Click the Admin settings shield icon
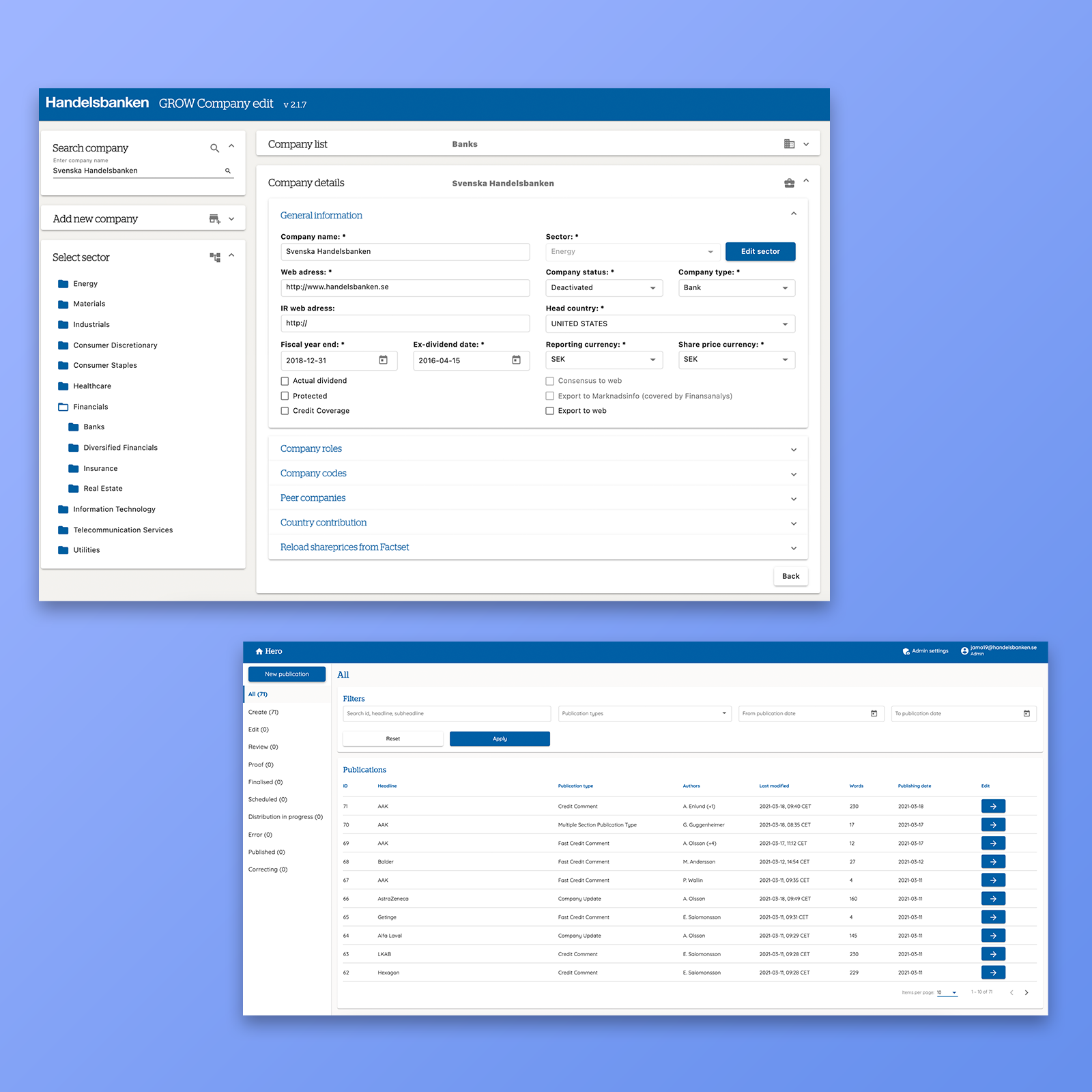This screenshot has height=1092, width=1092. (x=906, y=651)
